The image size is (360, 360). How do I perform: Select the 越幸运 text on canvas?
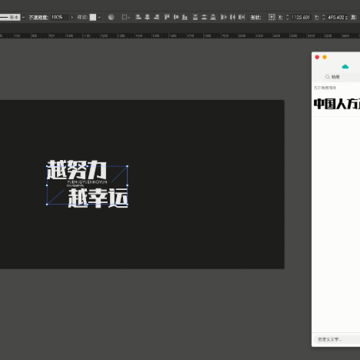tap(98, 199)
